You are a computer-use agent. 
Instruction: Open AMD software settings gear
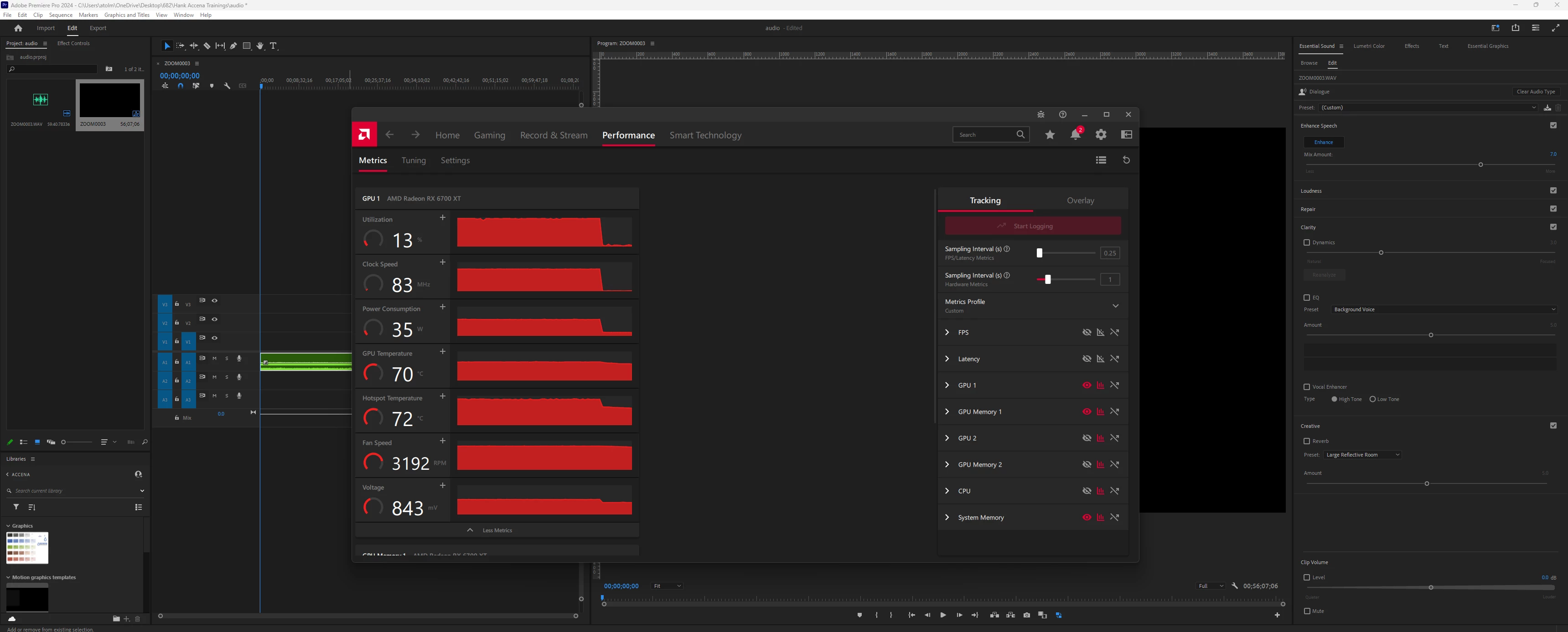click(x=1101, y=135)
